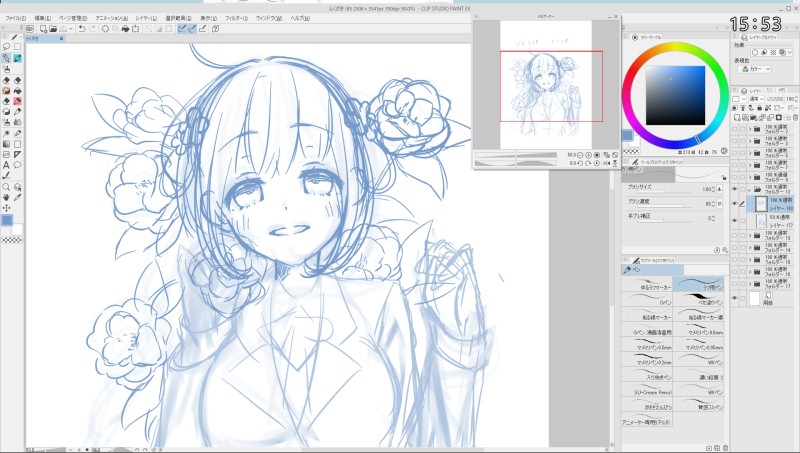
Task: Click the Open file folder icon in command bar
Action: pos(53,29)
